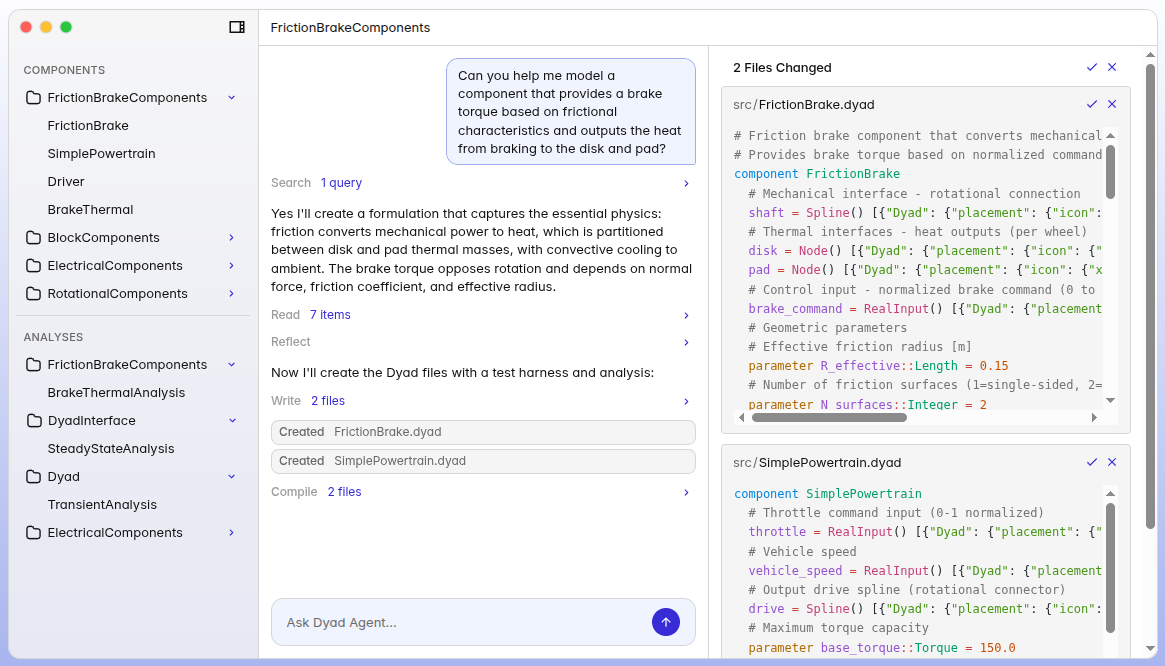Click the DyadInterface folder icon

33,421
